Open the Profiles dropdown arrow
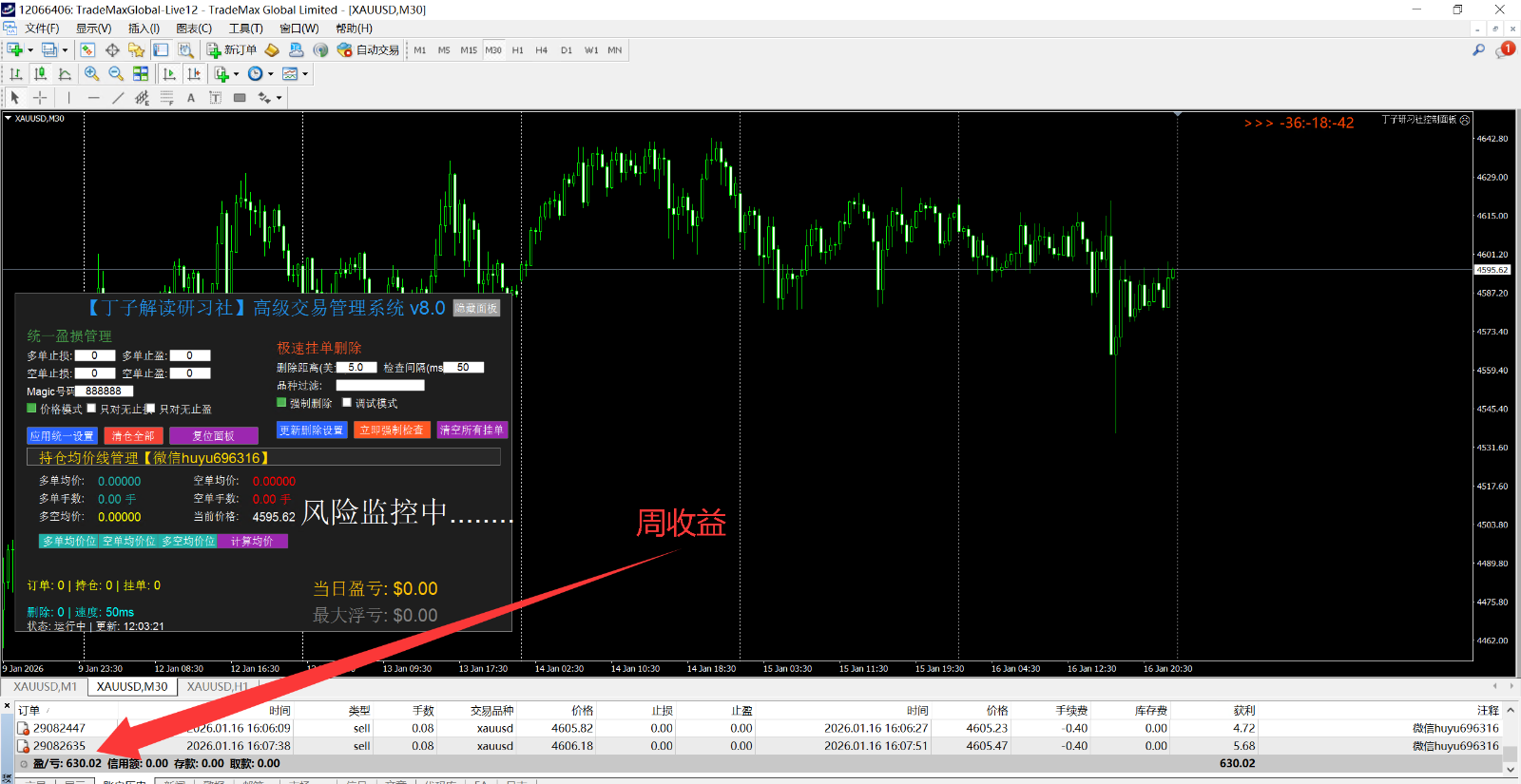 65,50
